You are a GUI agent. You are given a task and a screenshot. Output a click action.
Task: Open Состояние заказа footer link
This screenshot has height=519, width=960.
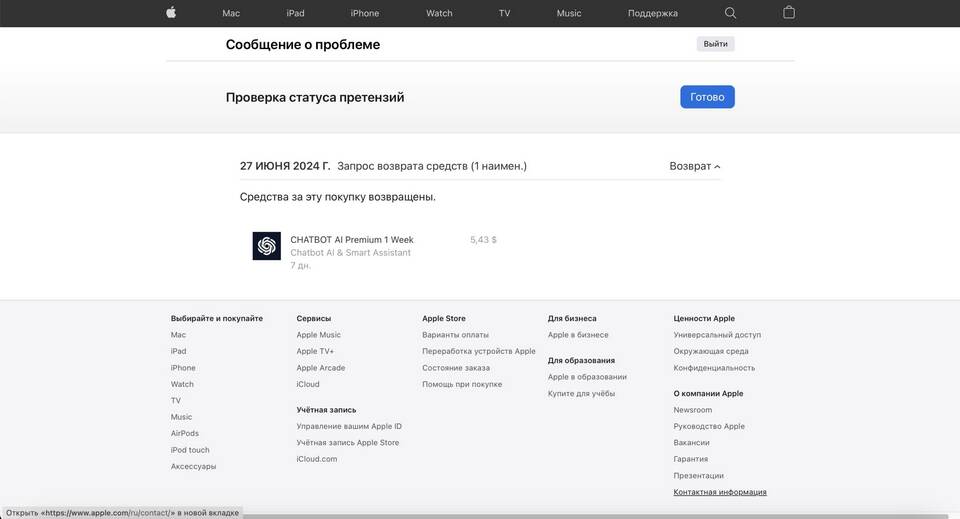[x=456, y=368]
